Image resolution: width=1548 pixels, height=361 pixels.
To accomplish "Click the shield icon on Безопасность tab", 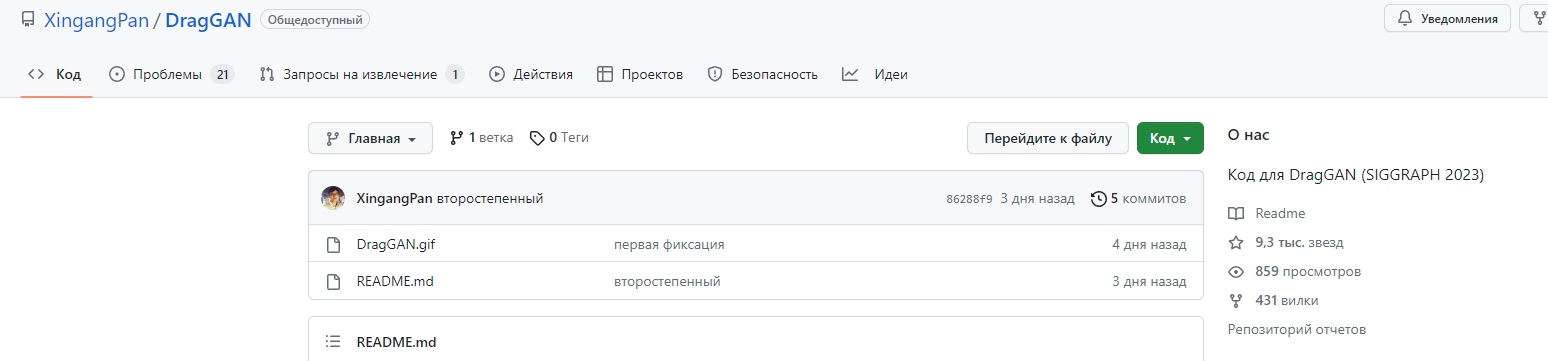I will (715, 74).
